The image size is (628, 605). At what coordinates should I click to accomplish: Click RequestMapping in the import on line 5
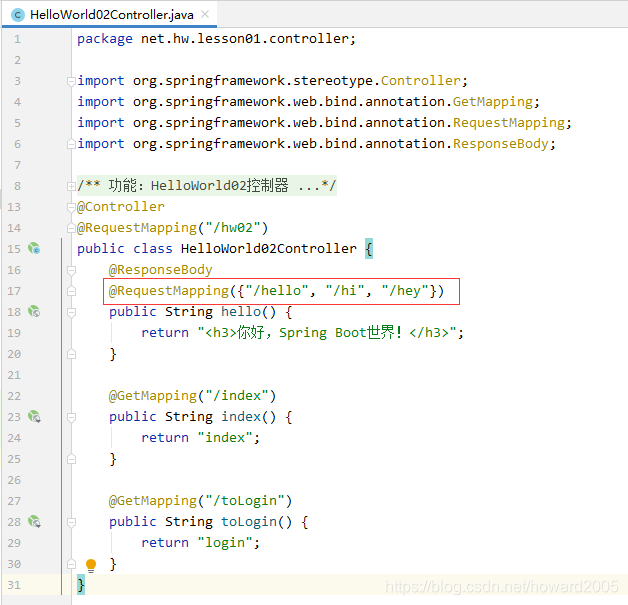[x=509, y=123]
